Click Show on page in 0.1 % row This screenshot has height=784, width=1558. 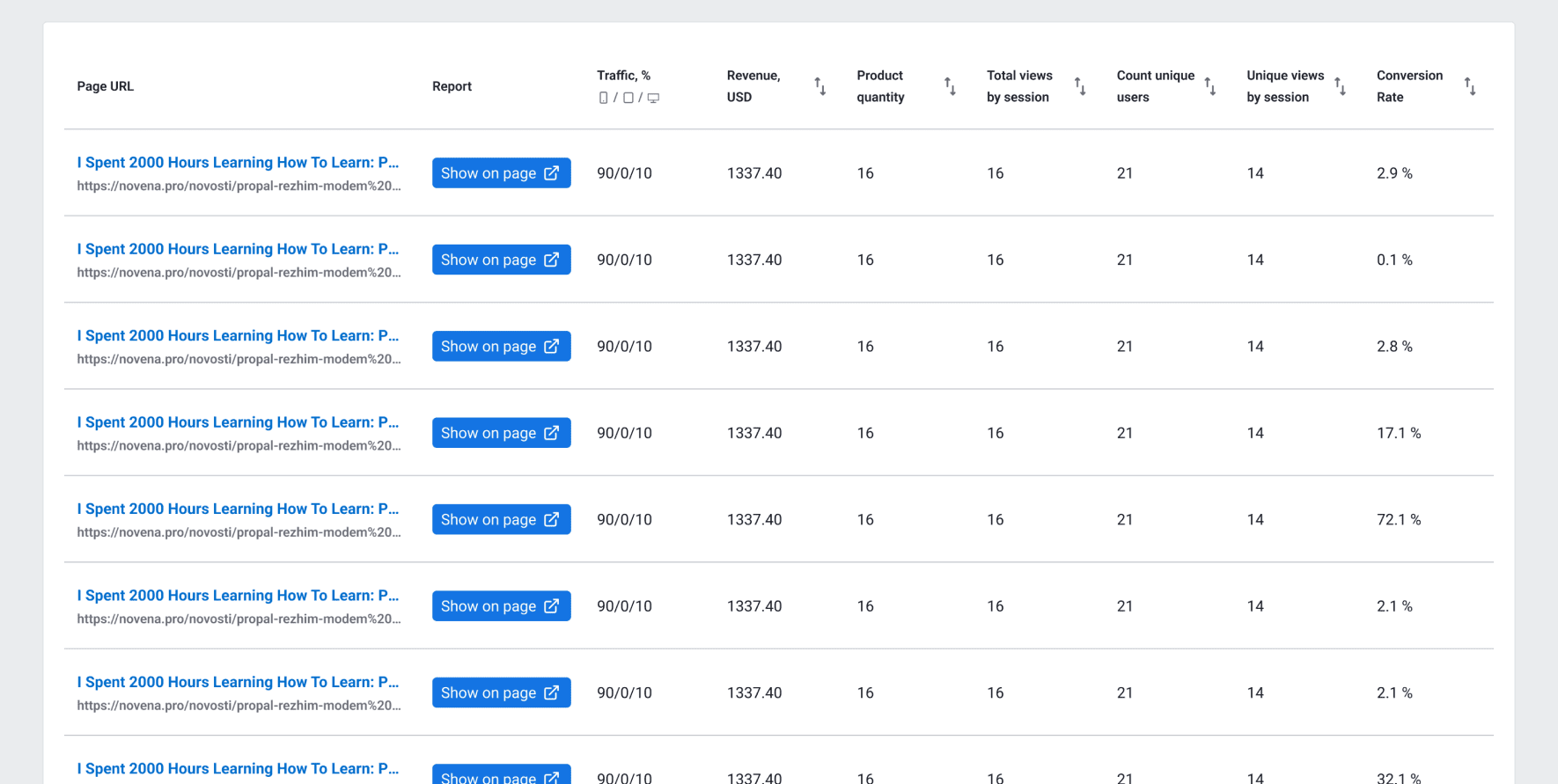click(501, 260)
